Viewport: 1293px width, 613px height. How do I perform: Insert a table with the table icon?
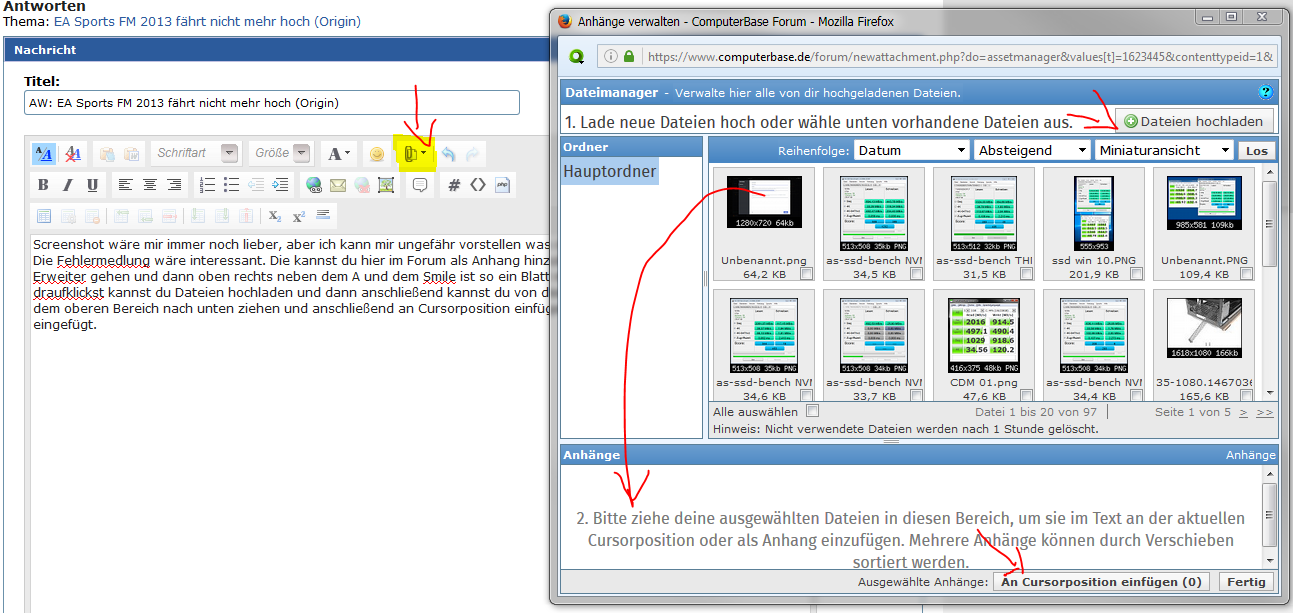[43, 216]
